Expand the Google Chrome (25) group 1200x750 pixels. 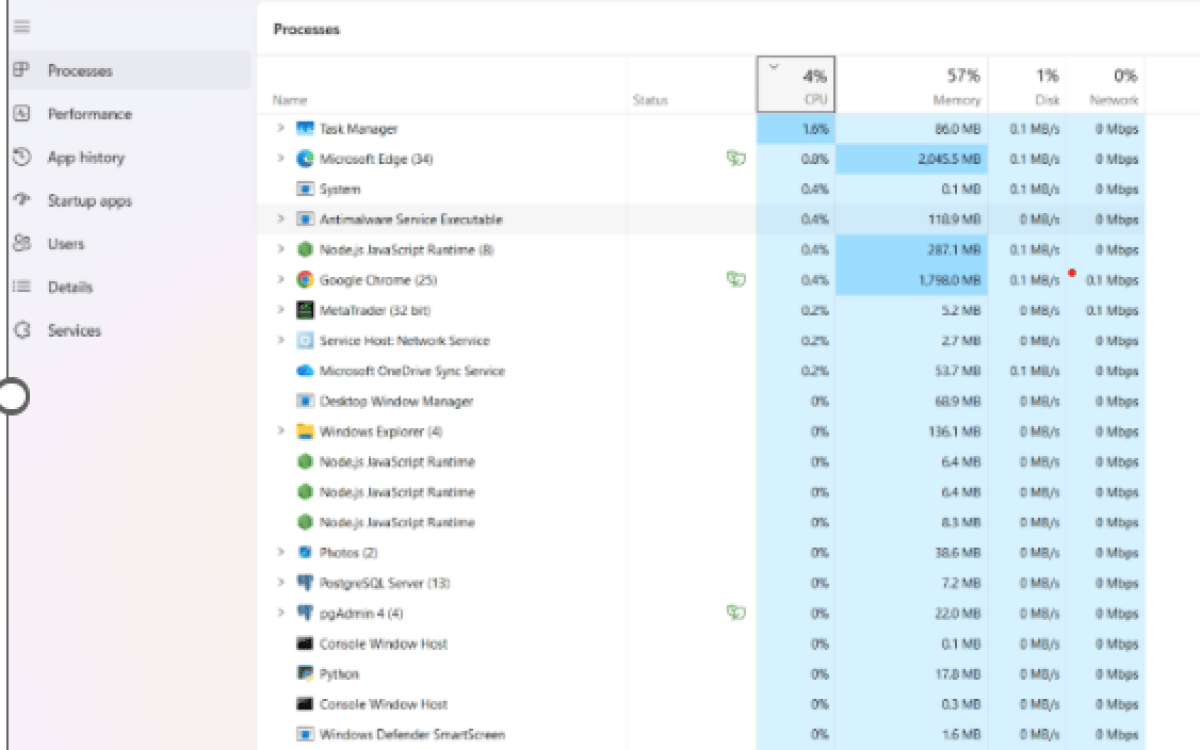pyautogui.click(x=281, y=280)
